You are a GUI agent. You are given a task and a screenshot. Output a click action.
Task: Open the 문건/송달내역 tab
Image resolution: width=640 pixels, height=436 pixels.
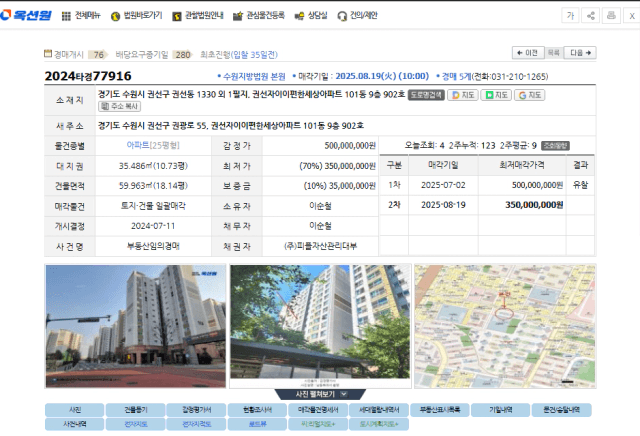561,410
